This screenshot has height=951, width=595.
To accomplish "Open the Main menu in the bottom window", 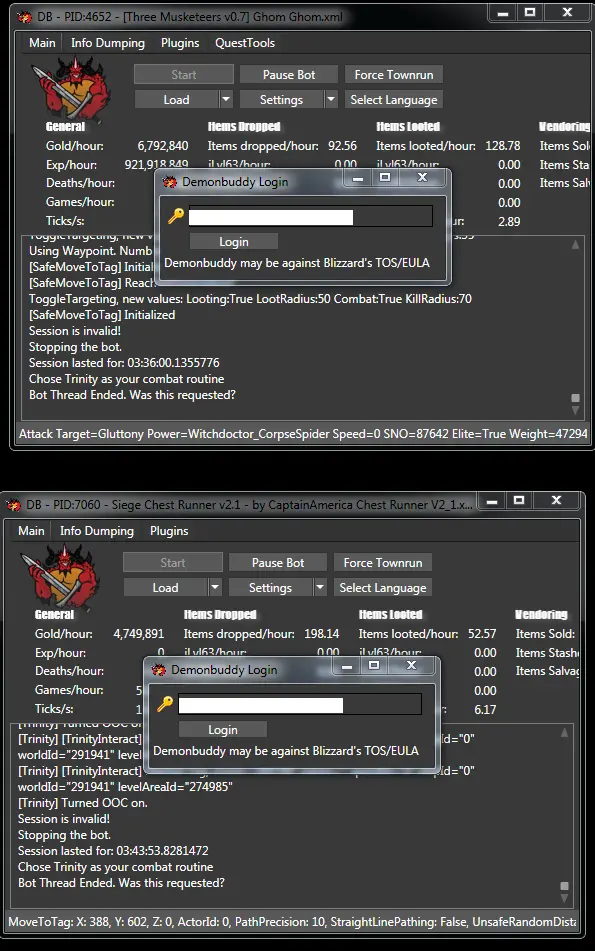I will [x=32, y=531].
